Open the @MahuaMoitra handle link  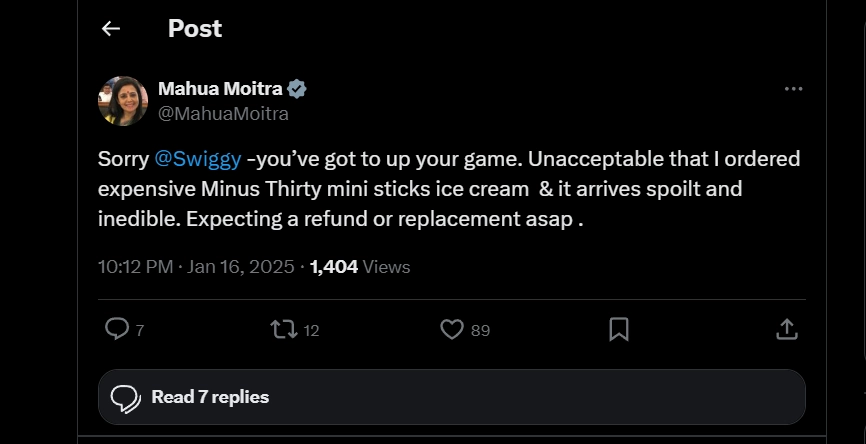pyautogui.click(x=223, y=113)
